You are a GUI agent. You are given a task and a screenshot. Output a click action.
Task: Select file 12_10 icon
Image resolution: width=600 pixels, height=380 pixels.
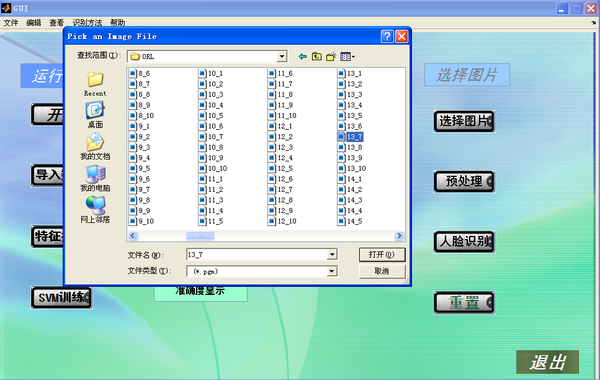tap(272, 221)
